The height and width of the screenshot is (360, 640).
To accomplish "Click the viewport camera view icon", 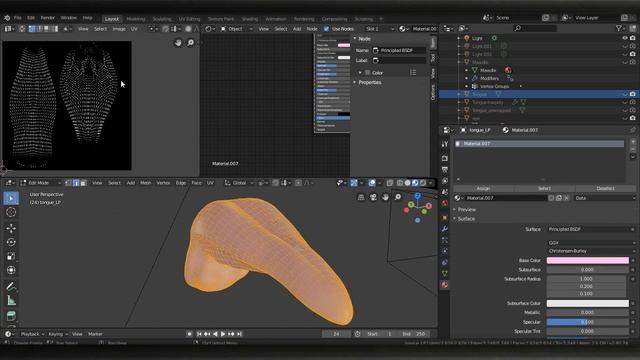I will [x=373, y=198].
